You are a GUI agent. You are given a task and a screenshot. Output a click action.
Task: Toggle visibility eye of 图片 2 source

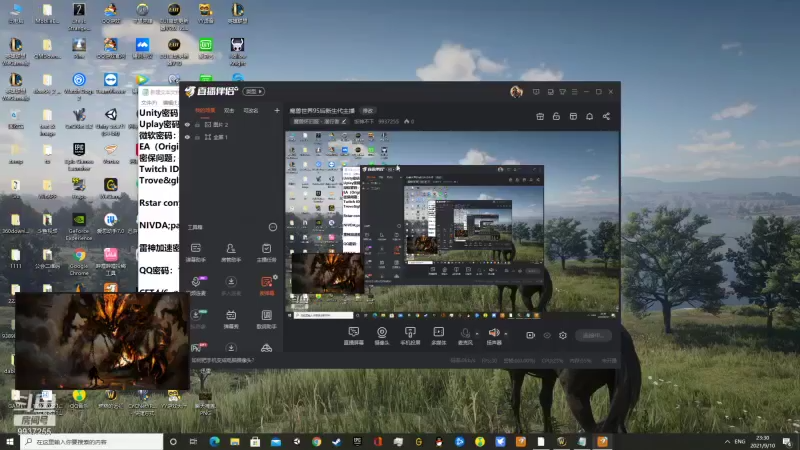tap(187, 124)
